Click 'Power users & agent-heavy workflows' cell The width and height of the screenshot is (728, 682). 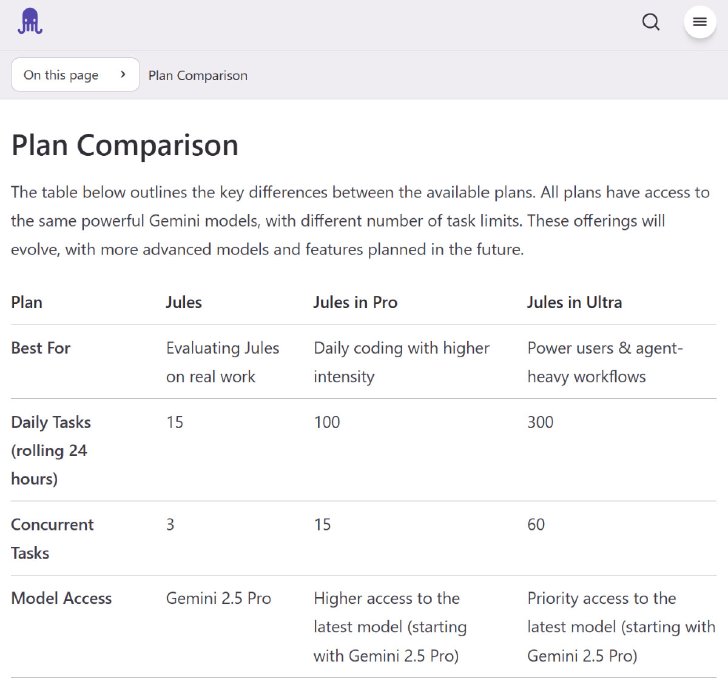[x=605, y=362]
